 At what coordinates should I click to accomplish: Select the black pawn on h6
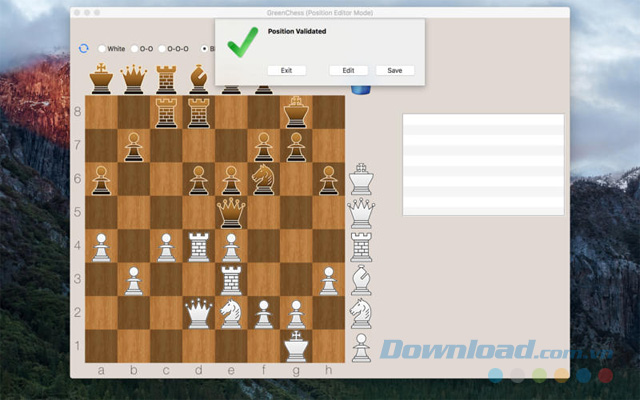[329, 180]
